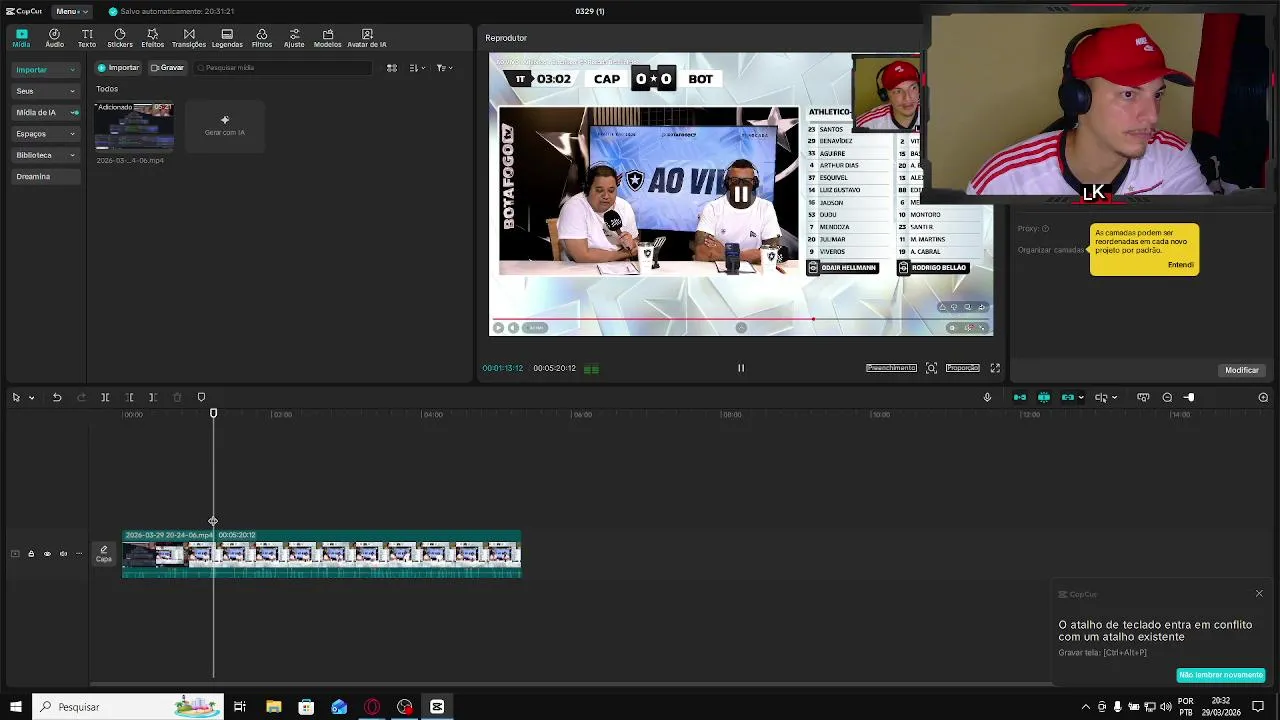The height and width of the screenshot is (720, 1280).
Task: Expand the Mídia de IA section
Action: (x=45, y=112)
